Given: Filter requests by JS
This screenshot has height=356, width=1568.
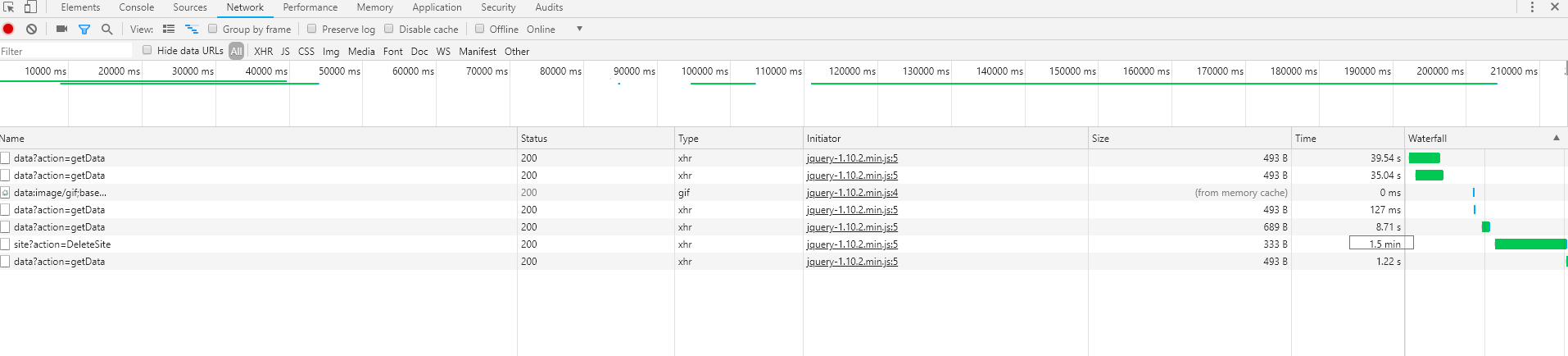Looking at the screenshot, I should (285, 51).
